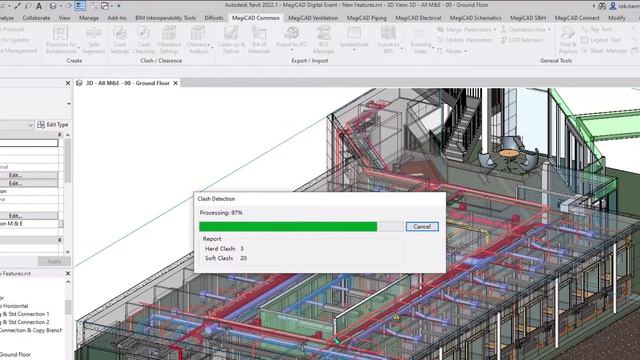Click the first Edit... button in Properties

tap(29, 175)
